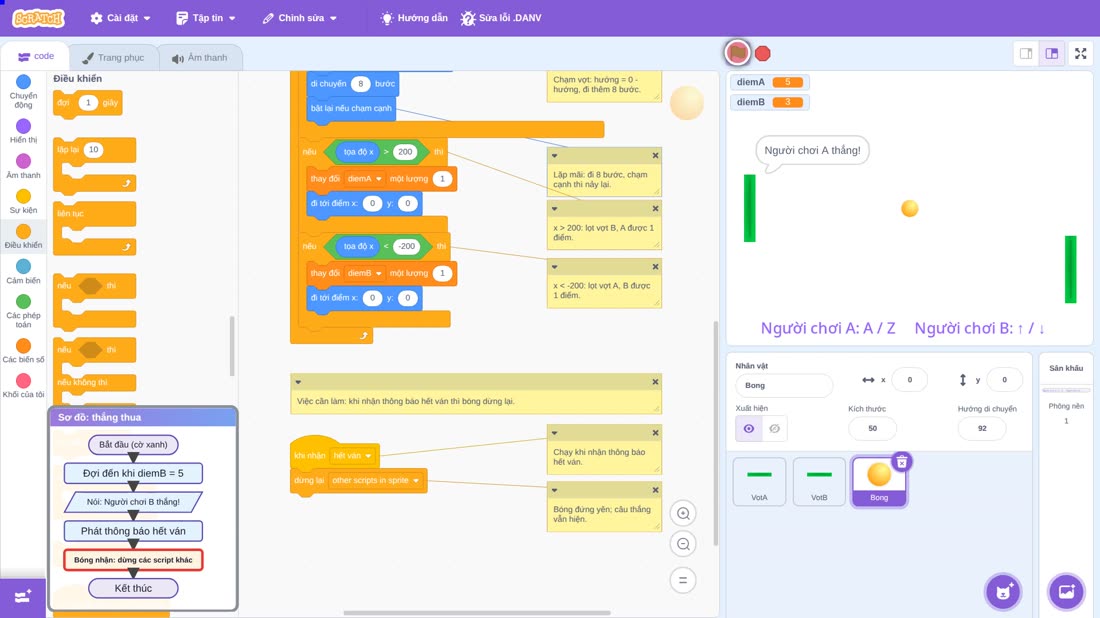This screenshot has width=1100, height=618.
Task: Click the Sửa lỗi .DANV button
Action: point(501,18)
